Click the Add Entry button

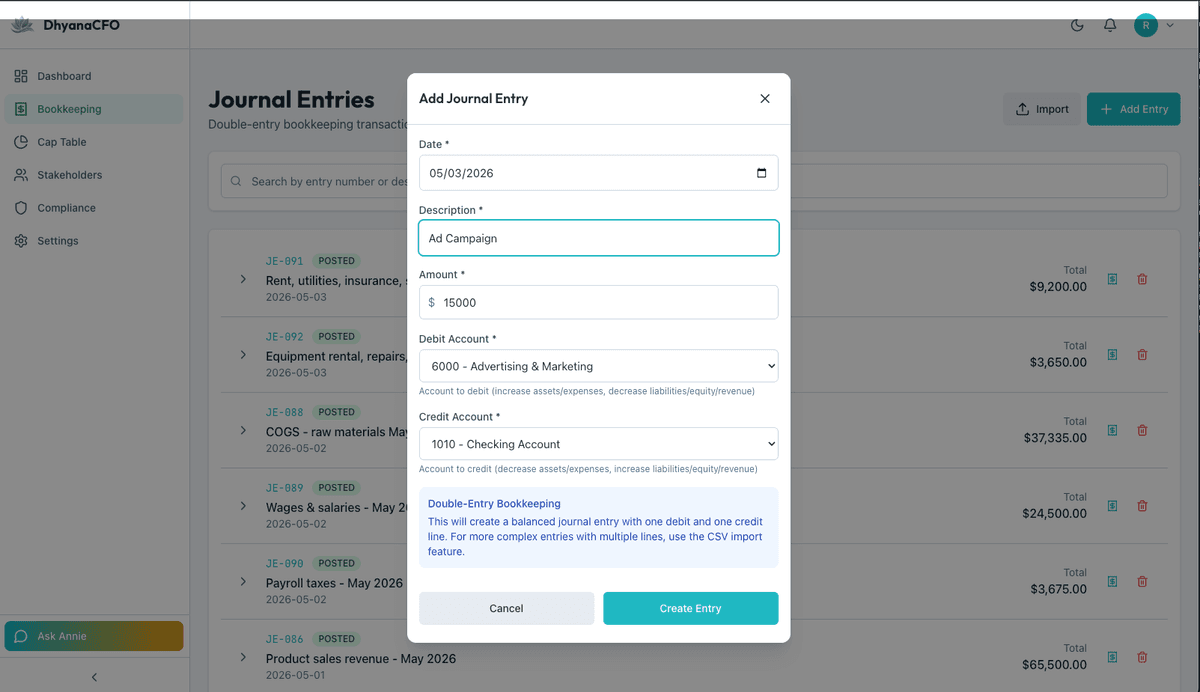point(1134,109)
